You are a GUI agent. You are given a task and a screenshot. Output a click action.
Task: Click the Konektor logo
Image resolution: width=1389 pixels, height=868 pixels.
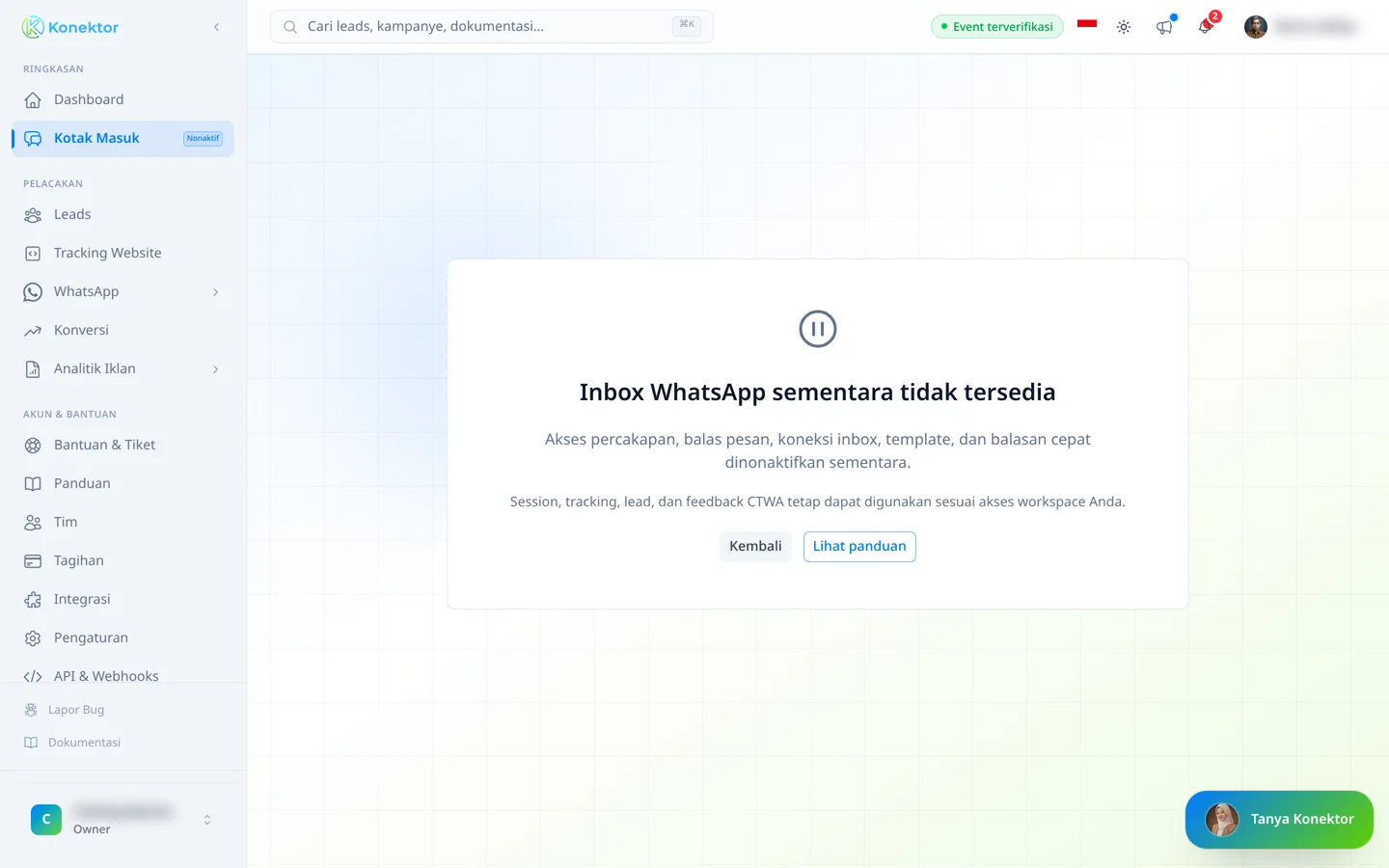(x=70, y=27)
